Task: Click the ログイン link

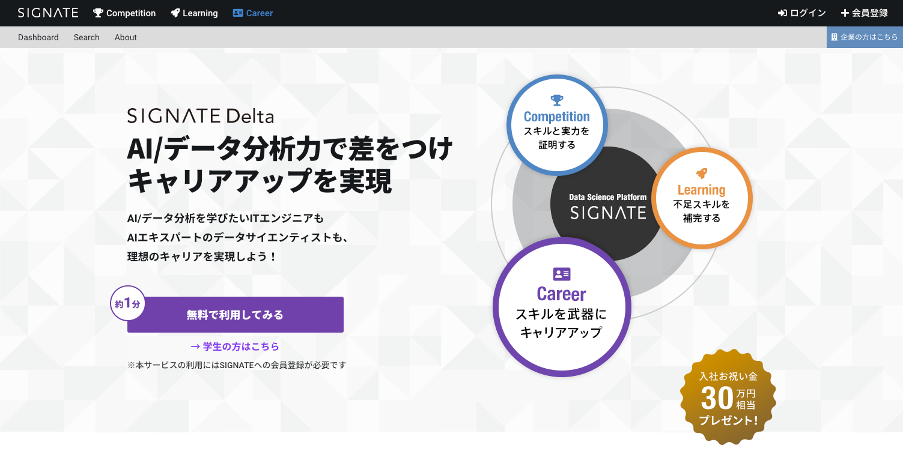Action: 808,13
